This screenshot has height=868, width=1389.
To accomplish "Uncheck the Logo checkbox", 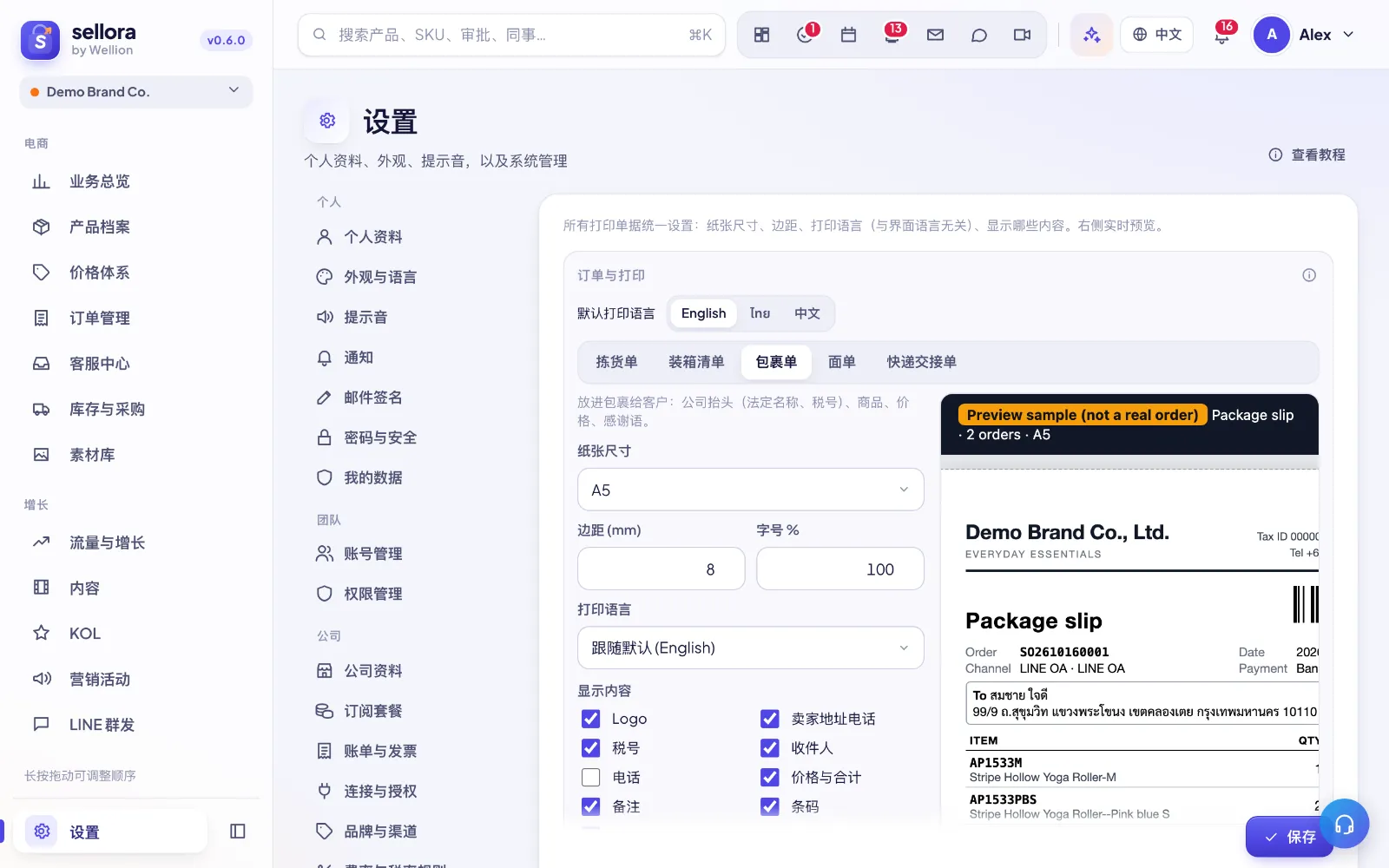I will 590,719.
